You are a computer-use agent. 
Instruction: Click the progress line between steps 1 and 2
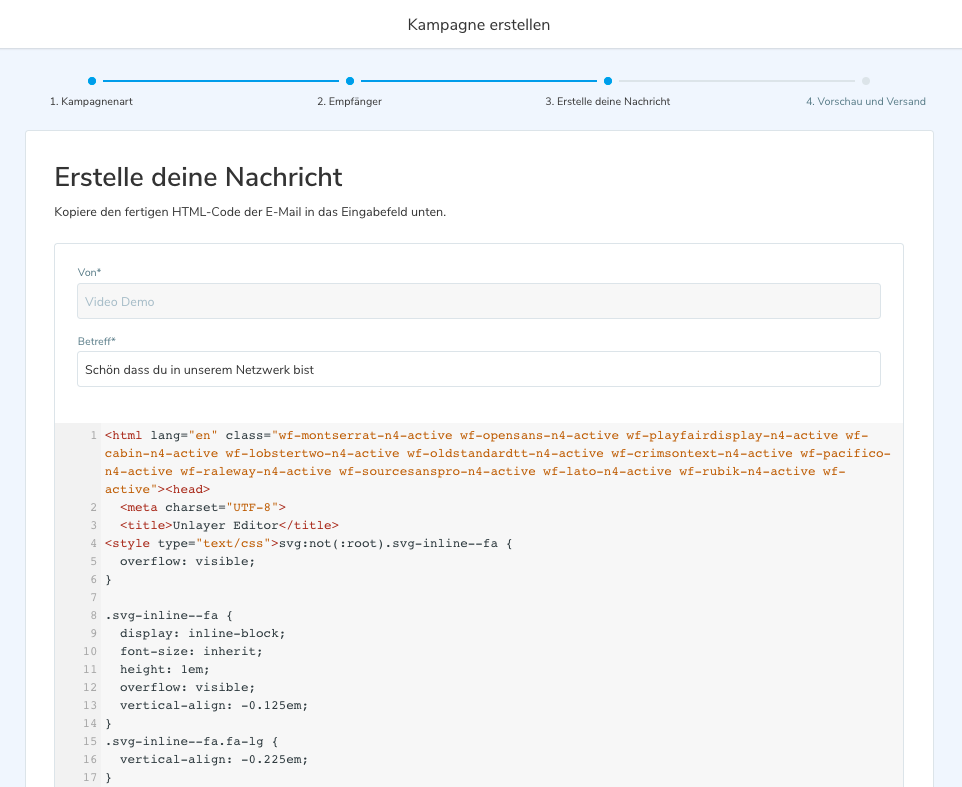pyautogui.click(x=220, y=81)
